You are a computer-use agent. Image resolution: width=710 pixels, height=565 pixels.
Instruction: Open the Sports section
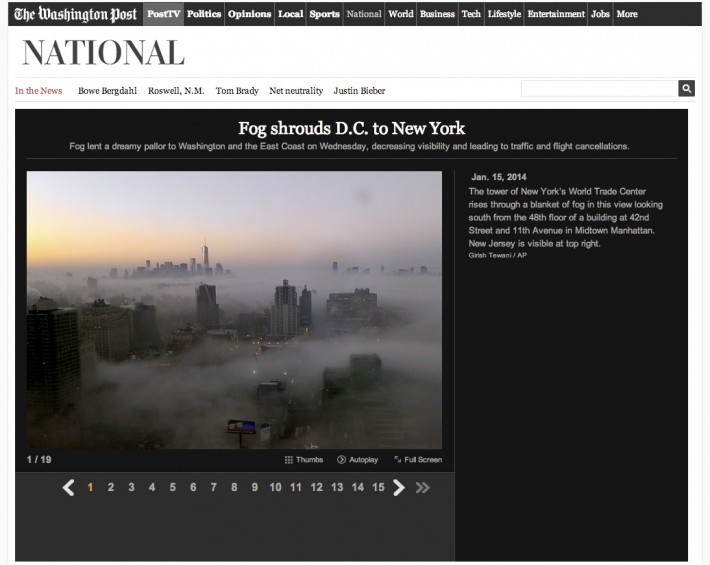[324, 14]
